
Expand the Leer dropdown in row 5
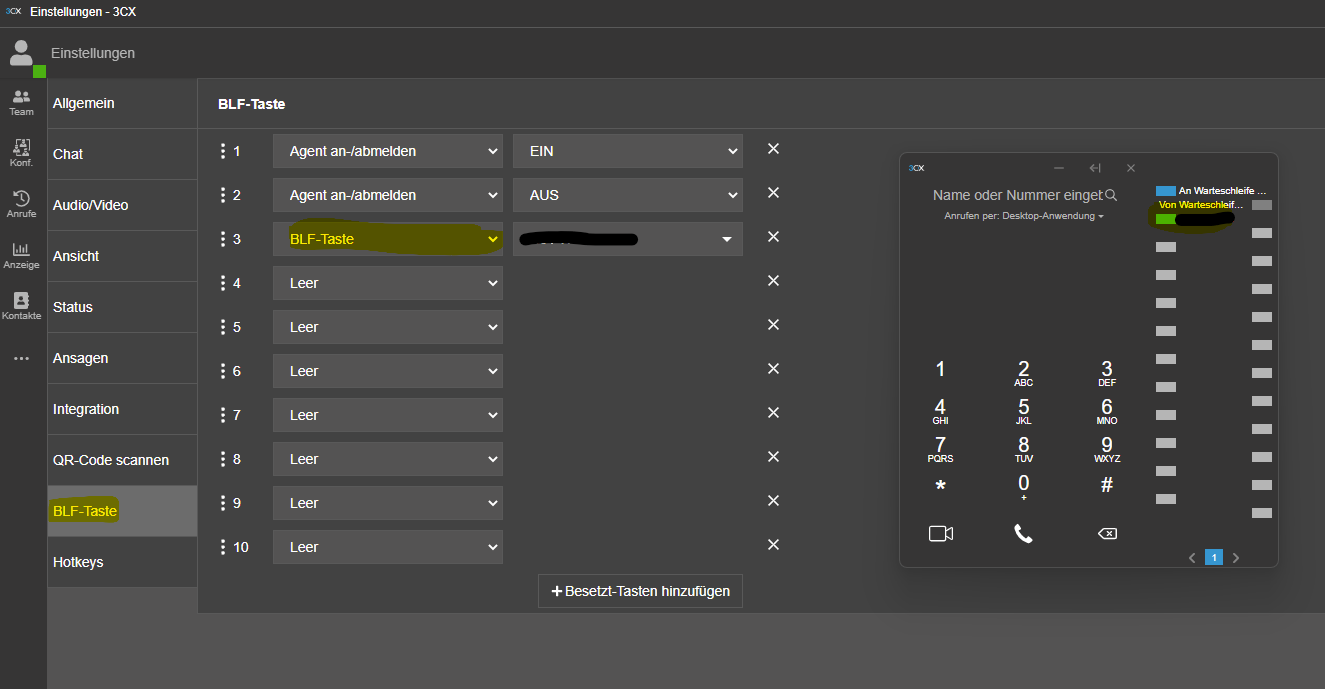coord(388,327)
